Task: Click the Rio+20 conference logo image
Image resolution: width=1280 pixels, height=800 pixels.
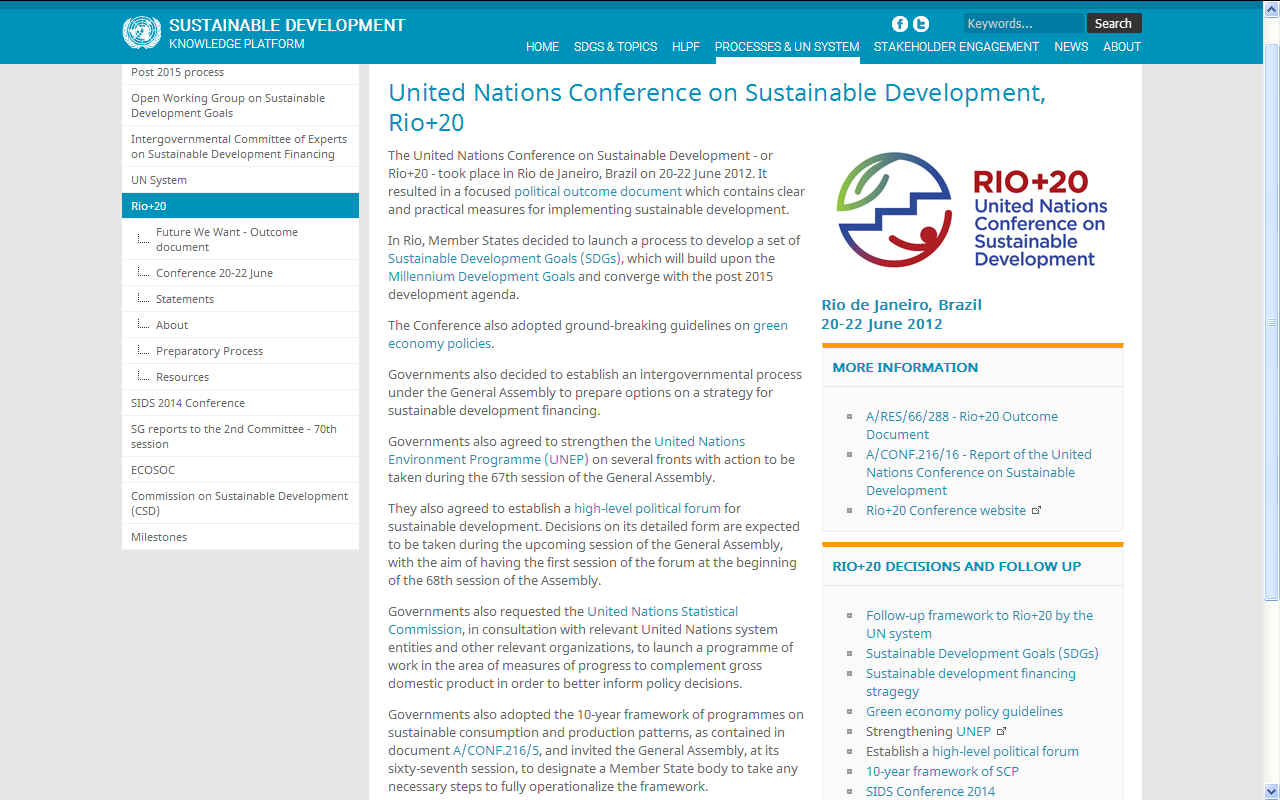Action: click(972, 210)
